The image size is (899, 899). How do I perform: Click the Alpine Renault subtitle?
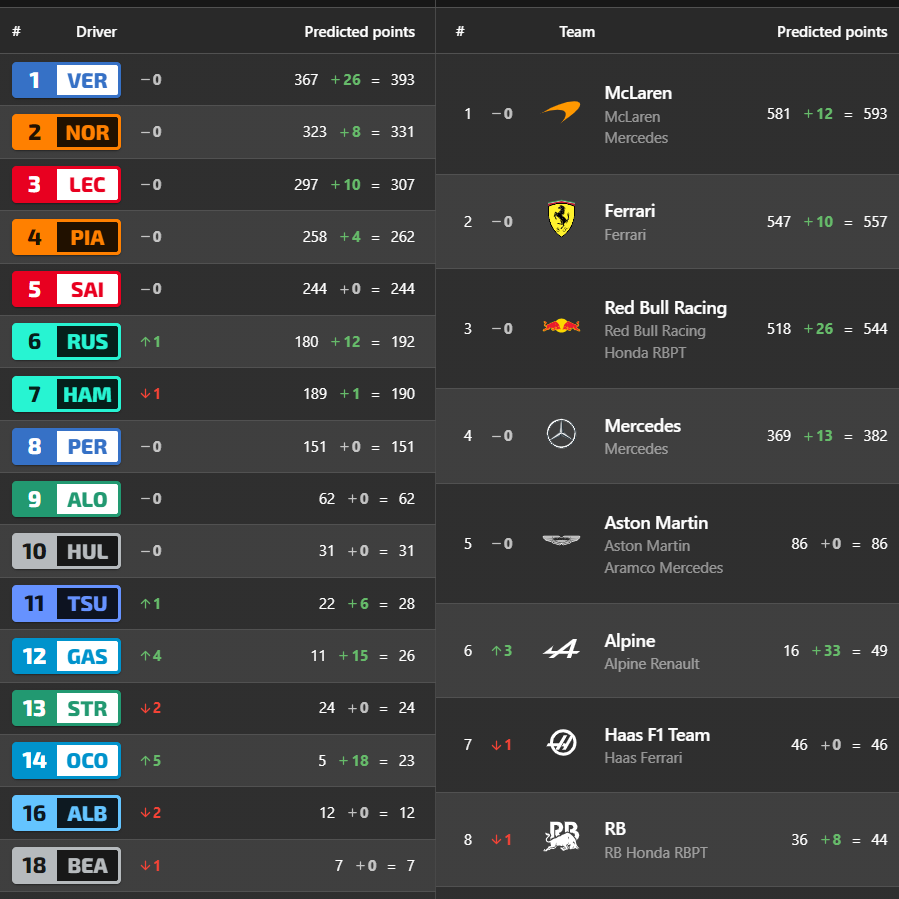(x=652, y=664)
